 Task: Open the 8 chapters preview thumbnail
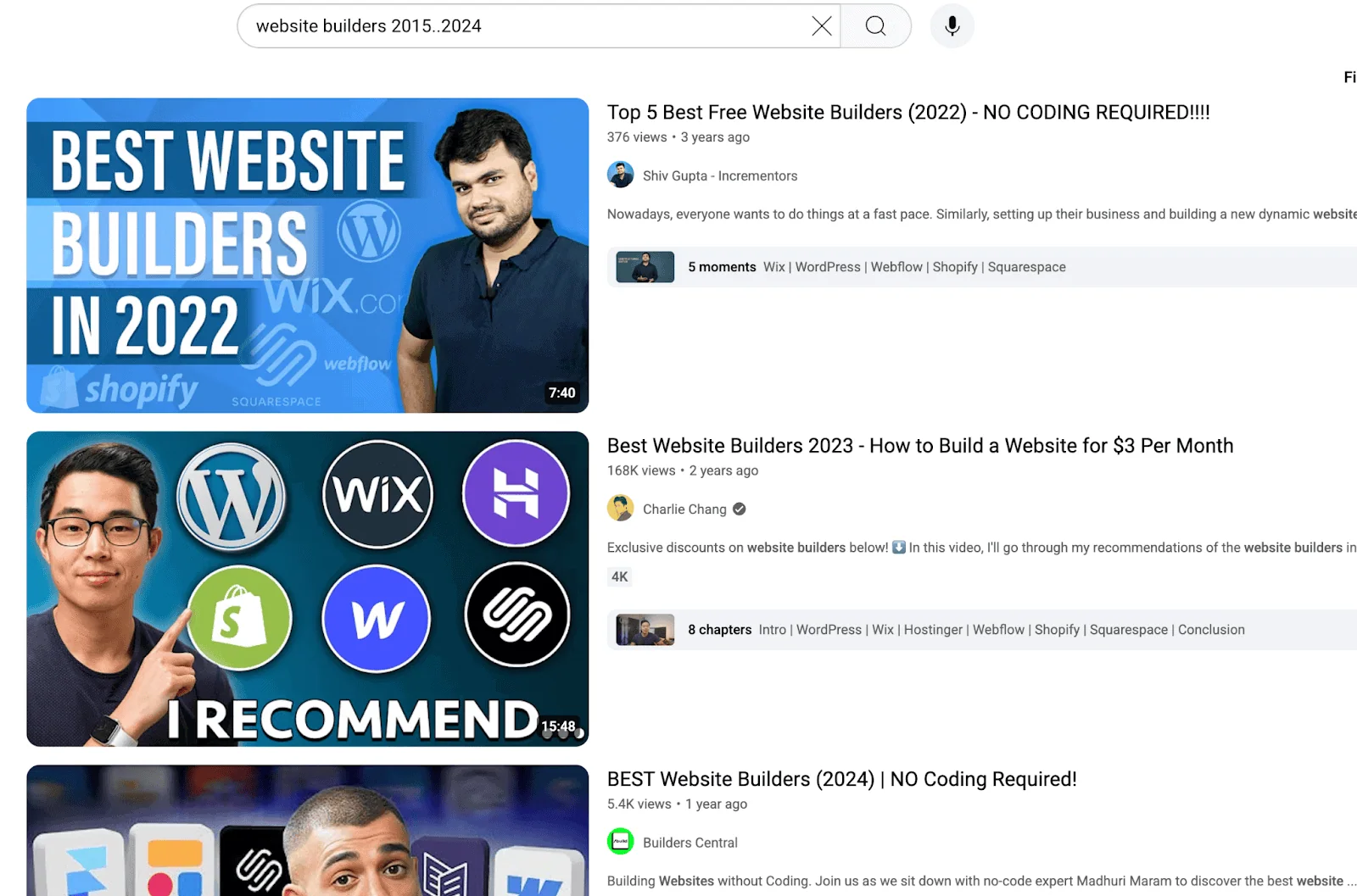645,630
